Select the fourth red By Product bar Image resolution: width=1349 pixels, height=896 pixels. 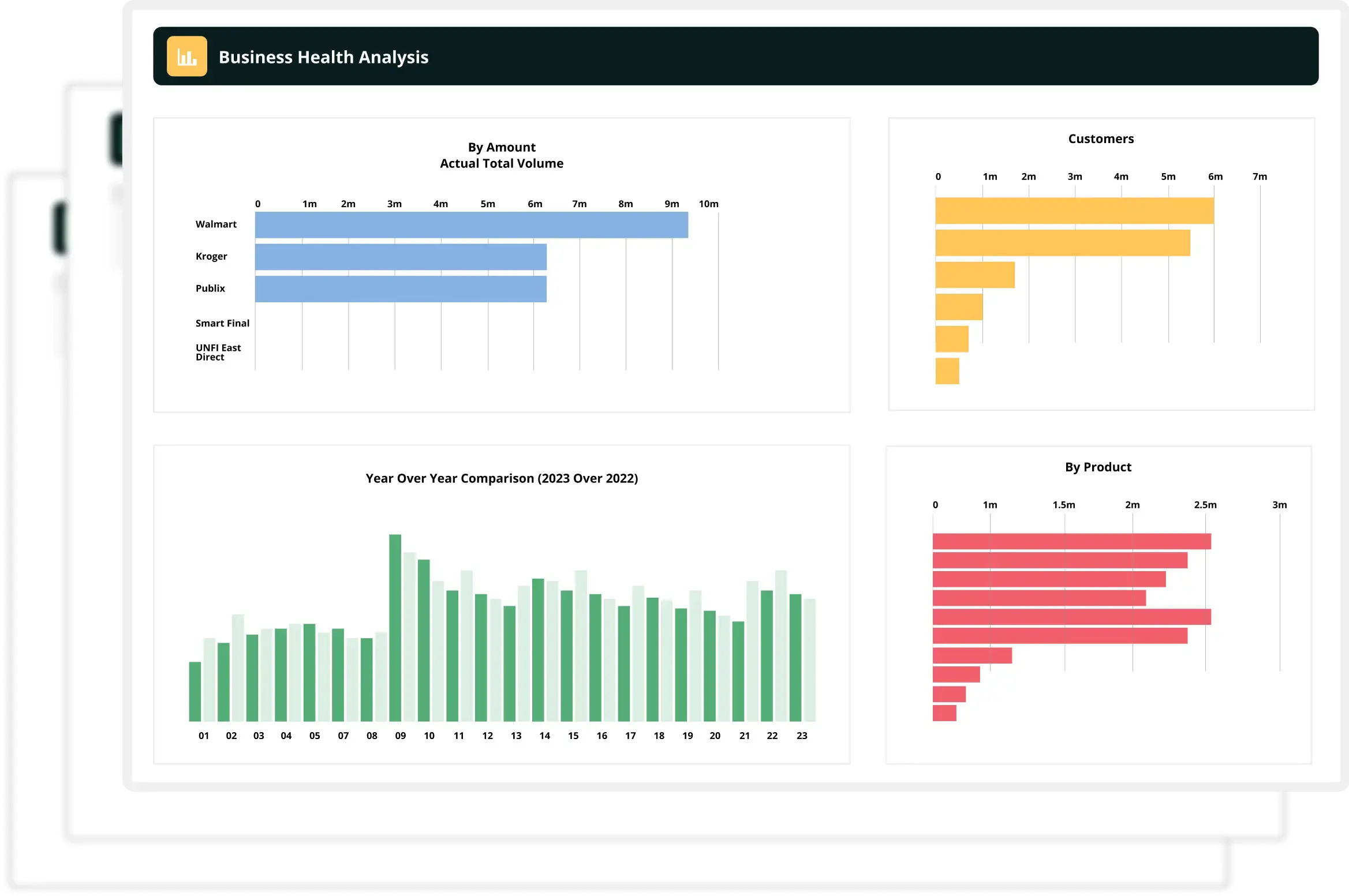pos(1039,598)
